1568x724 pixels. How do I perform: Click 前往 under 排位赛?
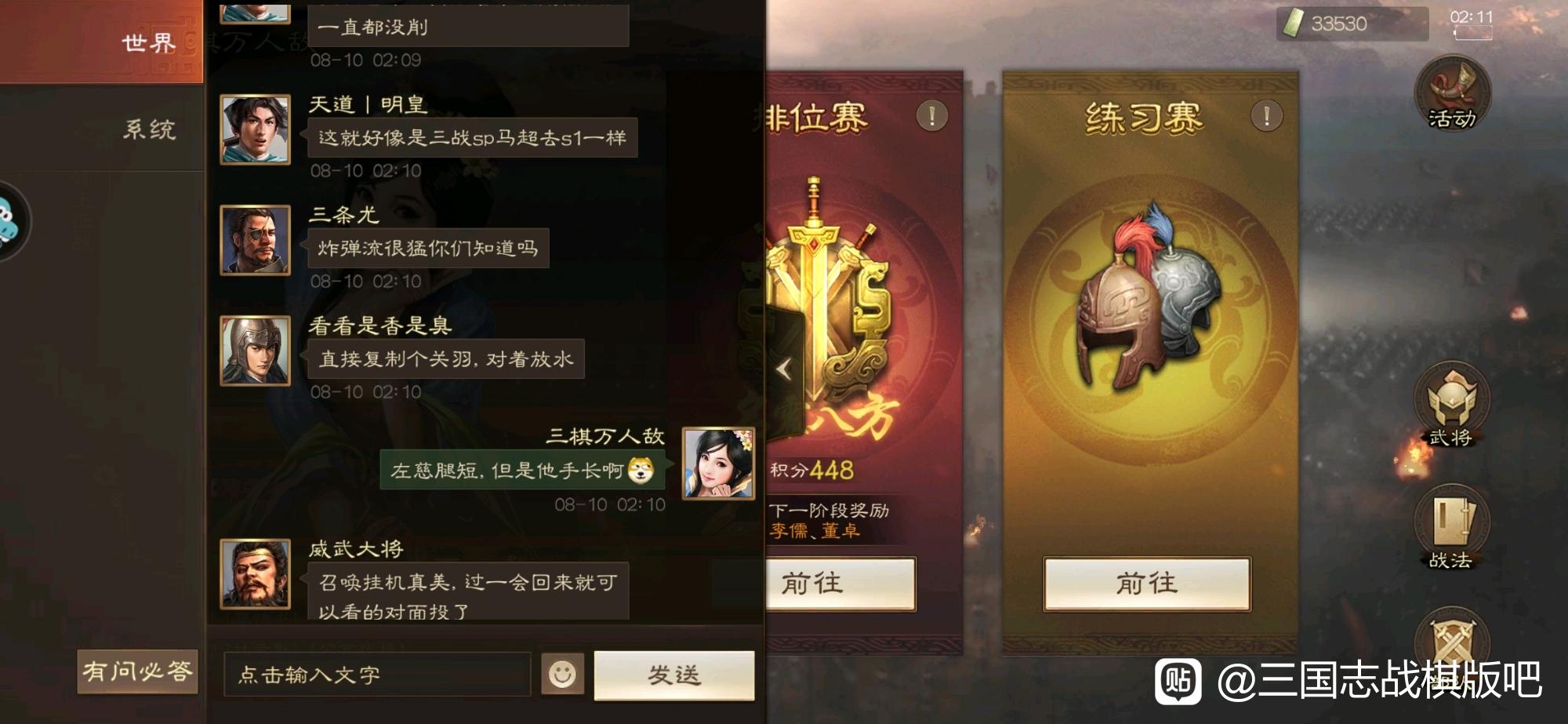click(840, 584)
